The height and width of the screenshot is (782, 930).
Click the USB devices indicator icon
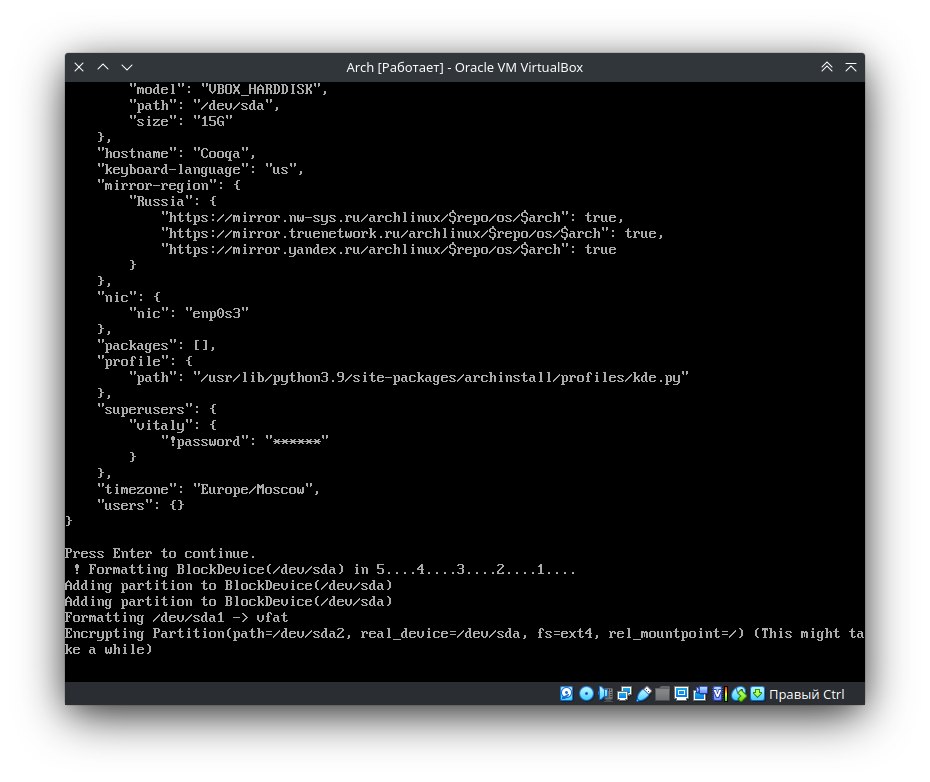644,693
